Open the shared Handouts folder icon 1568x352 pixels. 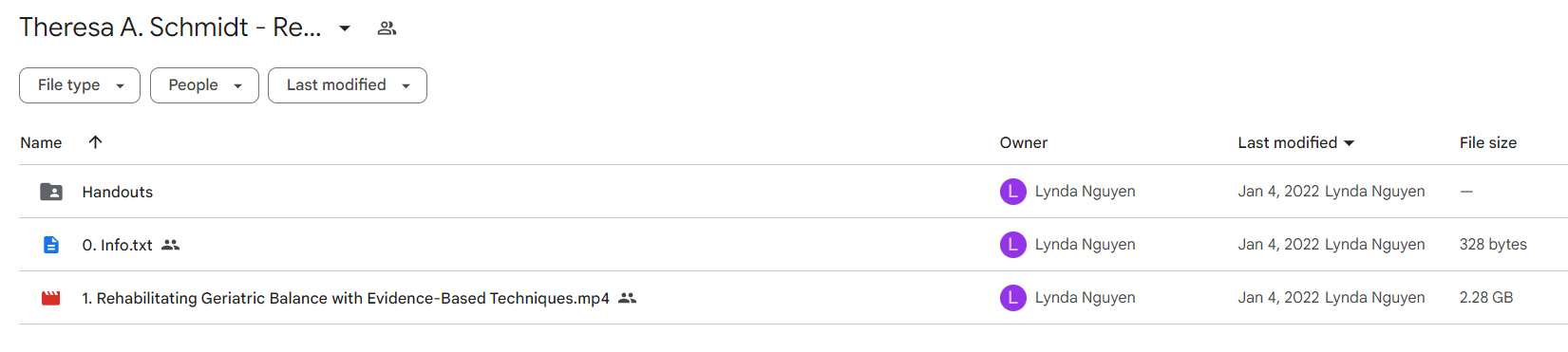pyautogui.click(x=51, y=192)
